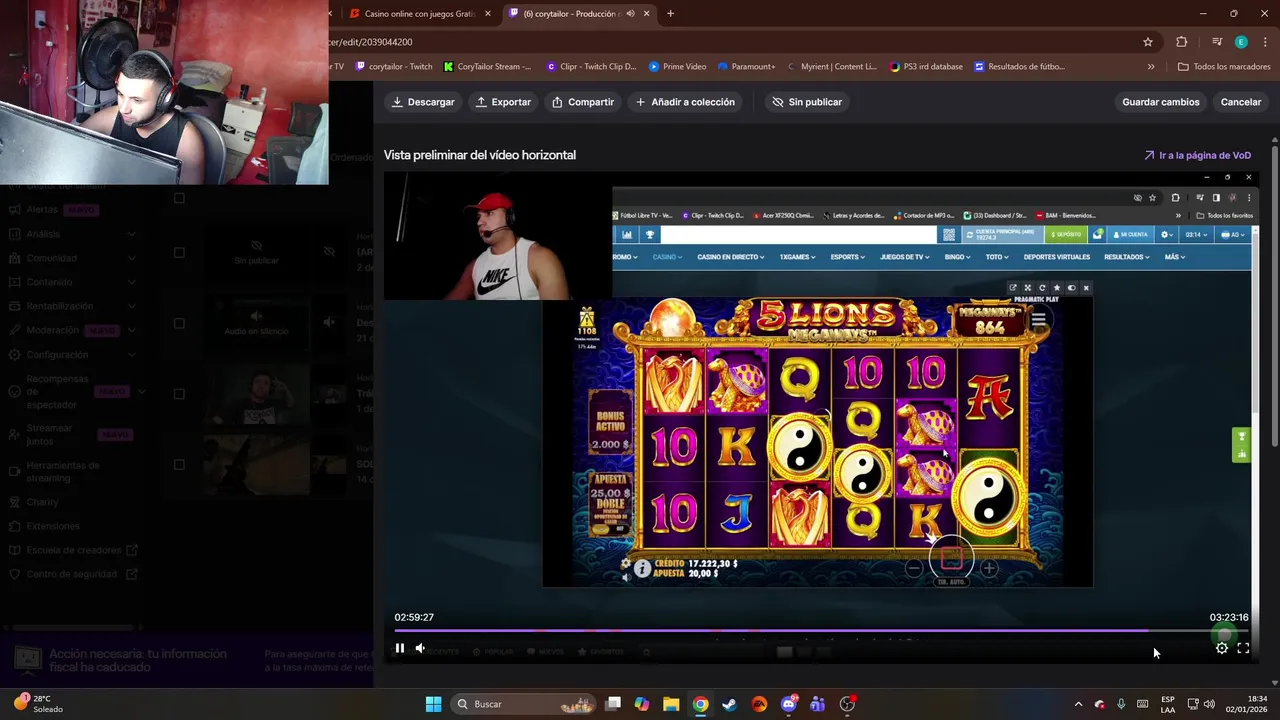This screenshot has height=720, width=1280.
Task: Open the Paramount+ bookmark
Action: point(746,67)
